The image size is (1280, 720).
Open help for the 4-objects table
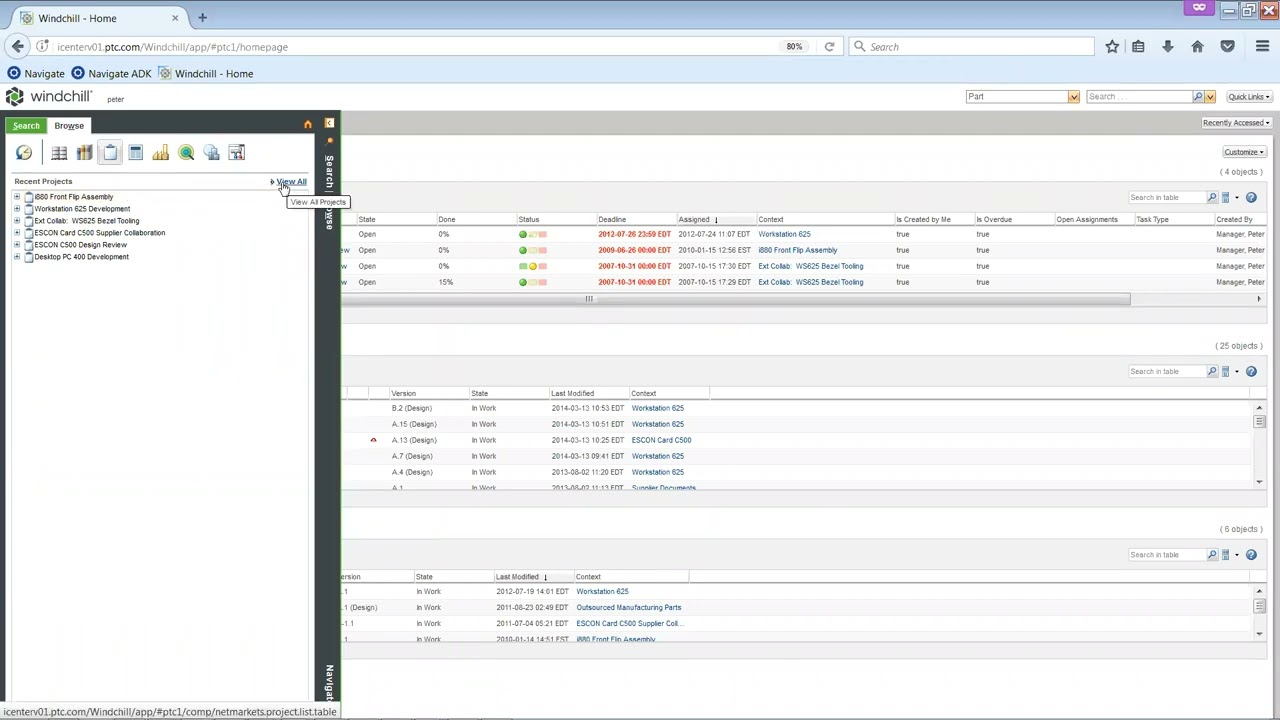(x=1251, y=198)
